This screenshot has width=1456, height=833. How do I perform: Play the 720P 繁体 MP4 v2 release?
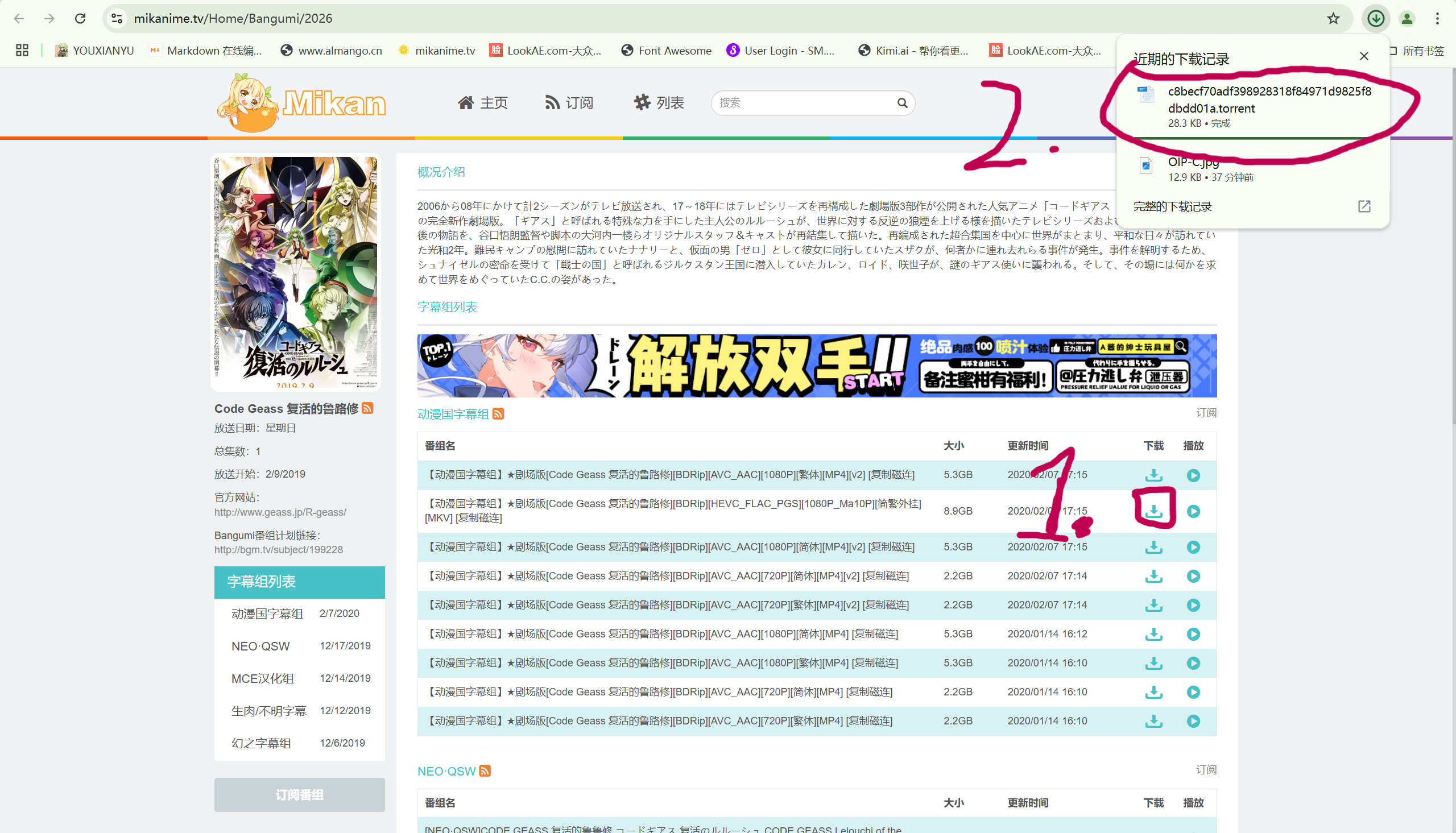click(x=1193, y=605)
